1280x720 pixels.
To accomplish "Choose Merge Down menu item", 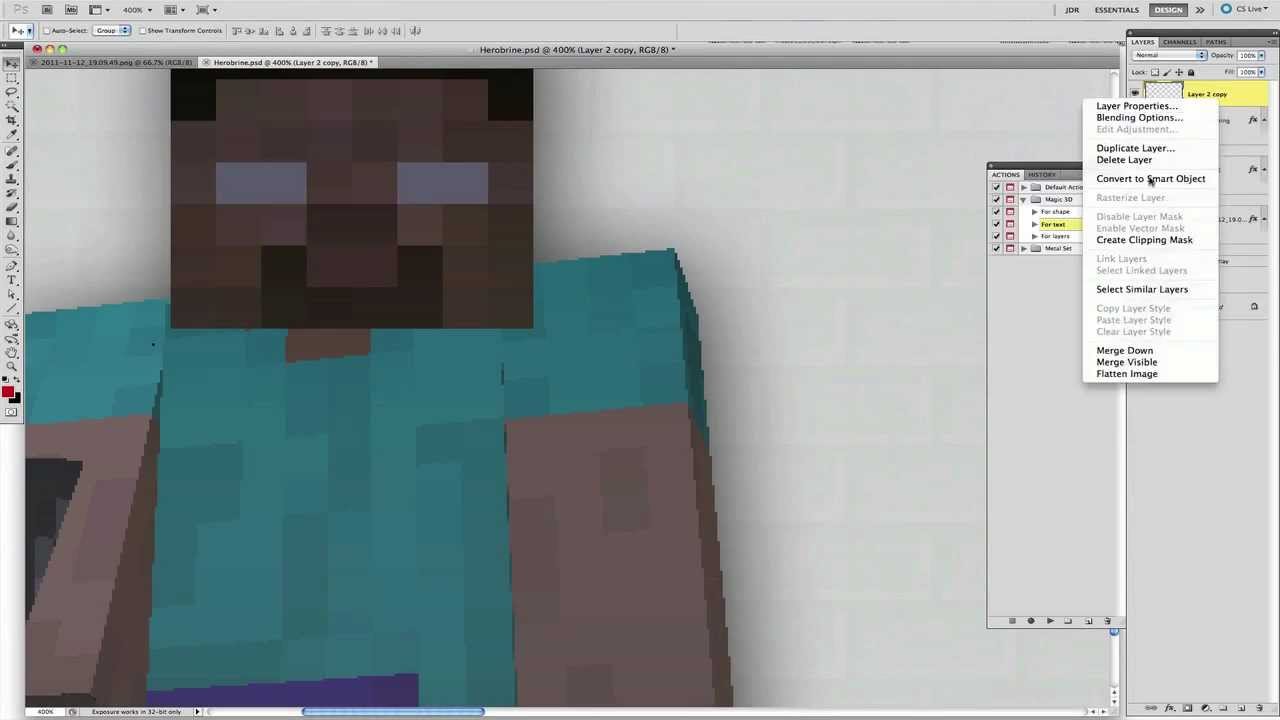I will tap(1124, 351).
